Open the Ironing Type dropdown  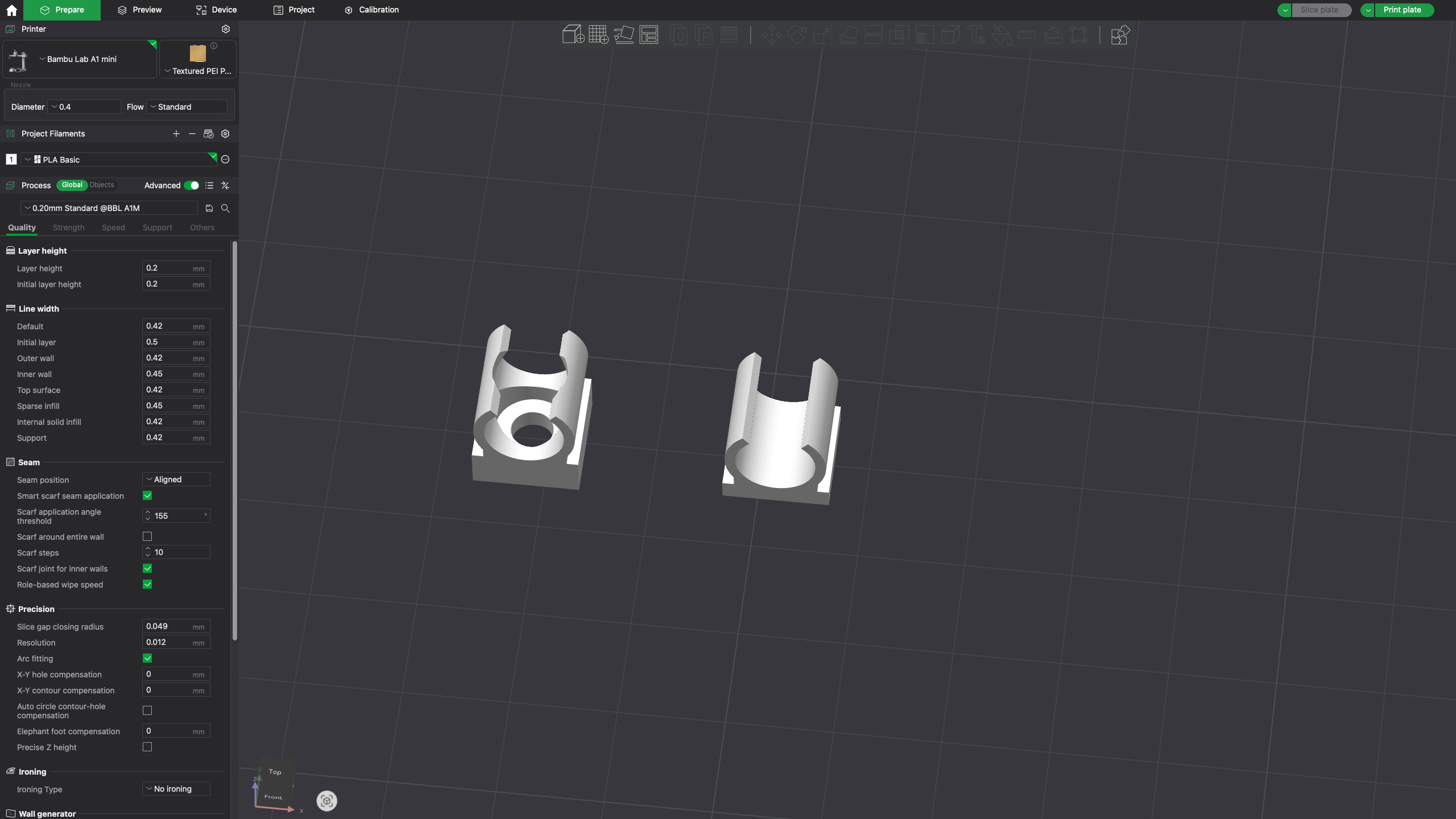point(176,789)
